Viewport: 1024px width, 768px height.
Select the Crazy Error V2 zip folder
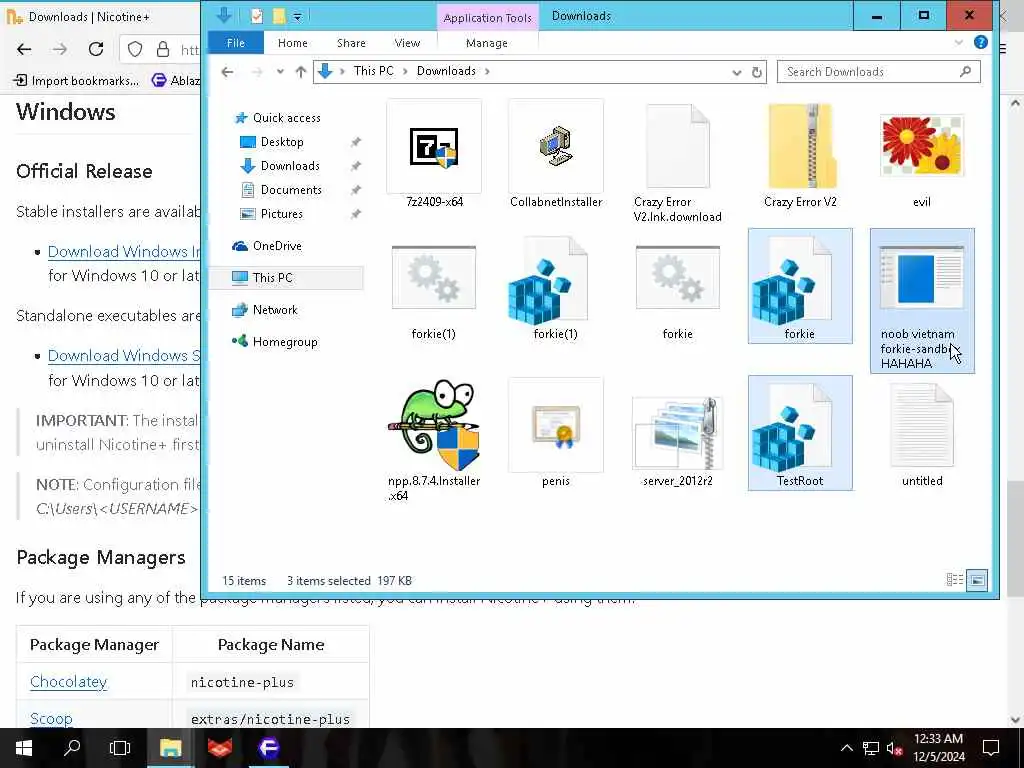[800, 154]
